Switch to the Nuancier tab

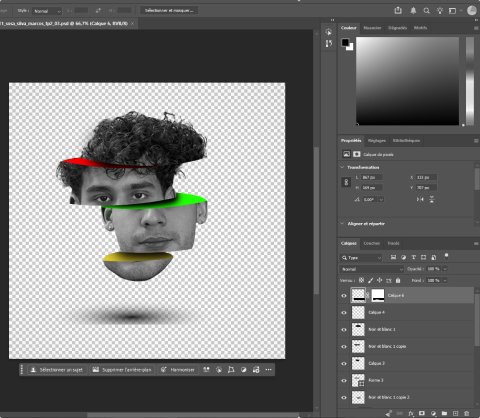click(372, 28)
